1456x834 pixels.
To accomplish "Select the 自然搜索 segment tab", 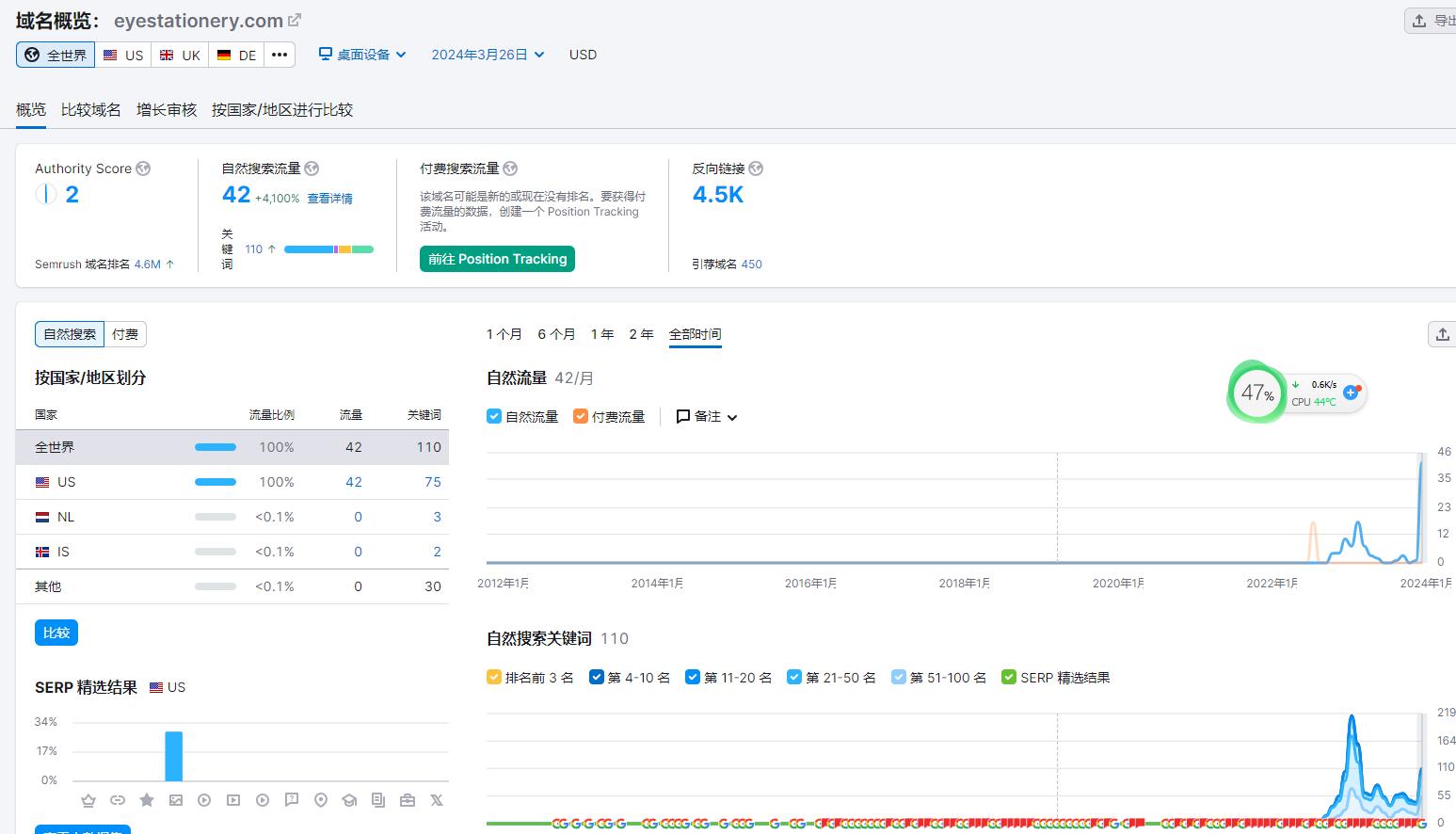I will point(70,334).
